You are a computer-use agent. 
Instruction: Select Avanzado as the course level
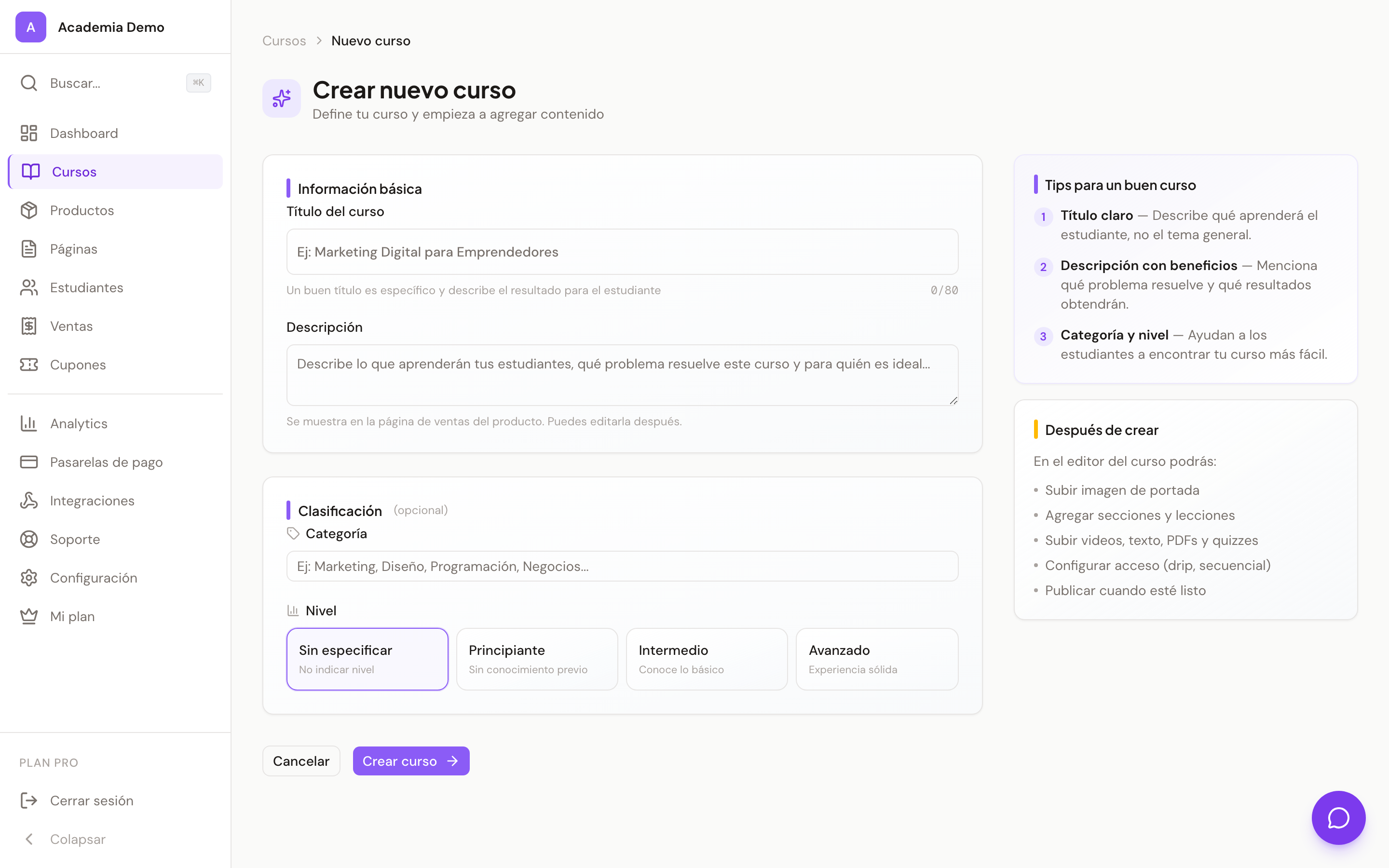pos(876,658)
